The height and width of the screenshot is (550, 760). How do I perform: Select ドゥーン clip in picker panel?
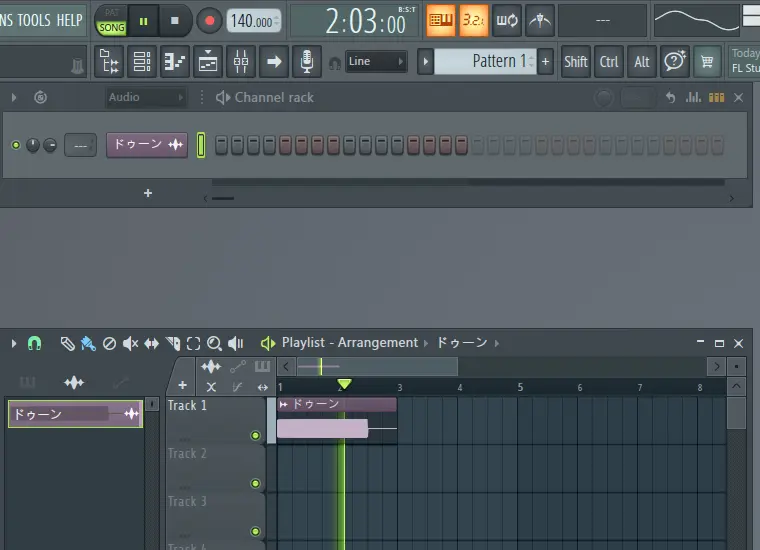click(76, 414)
